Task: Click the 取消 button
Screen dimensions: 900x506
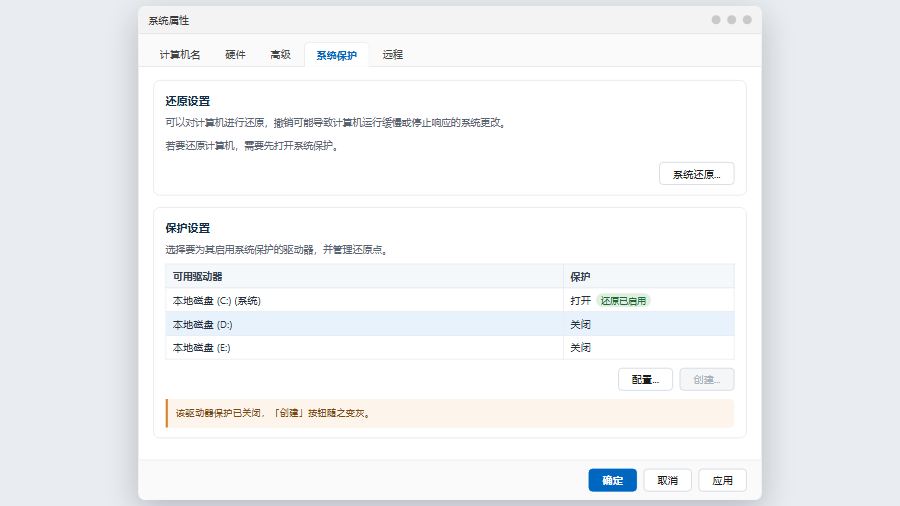Action: coord(668,480)
